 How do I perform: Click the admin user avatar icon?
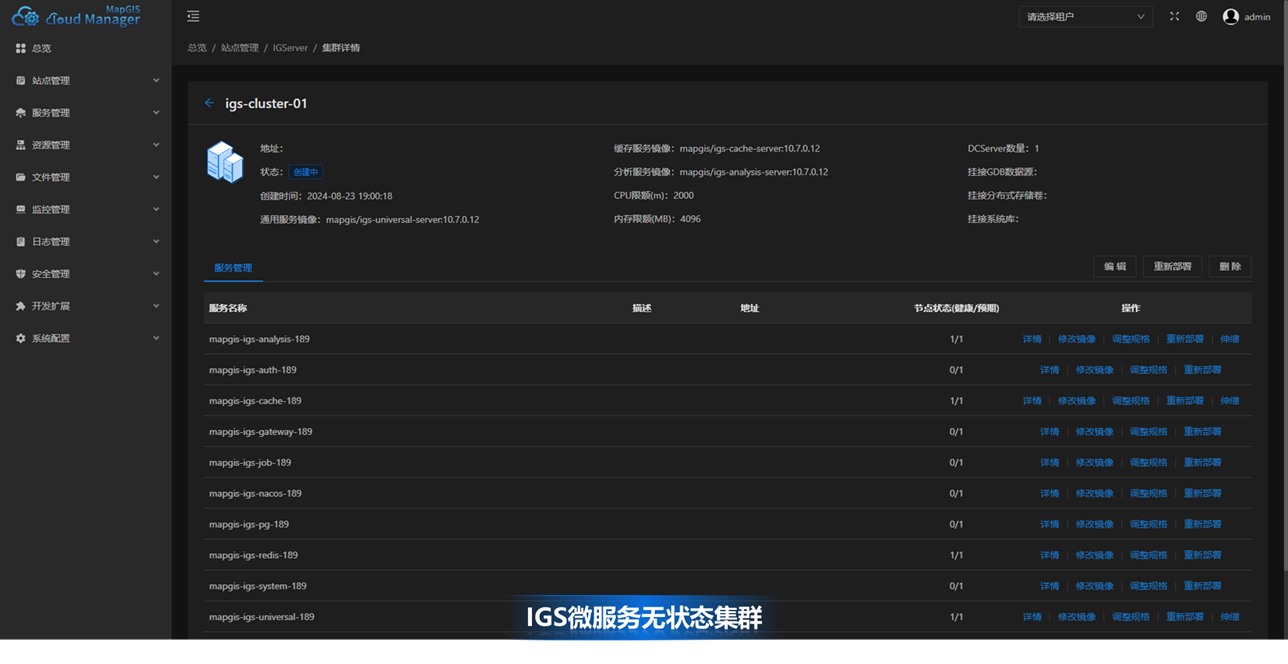click(x=1231, y=16)
